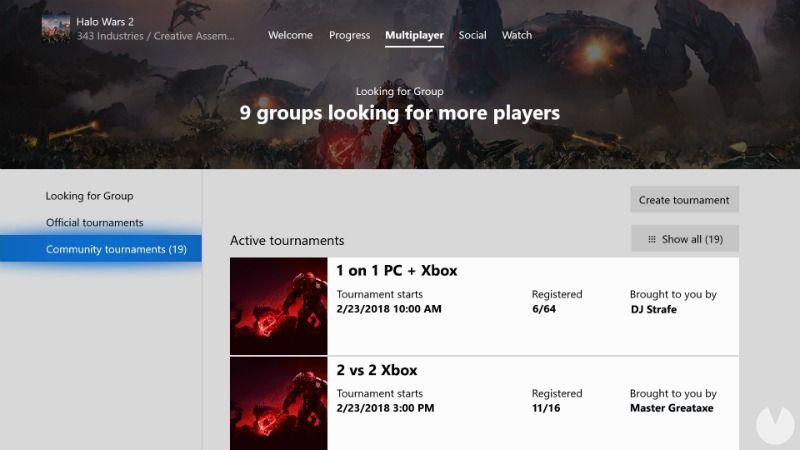Go to the Social tab

click(472, 35)
